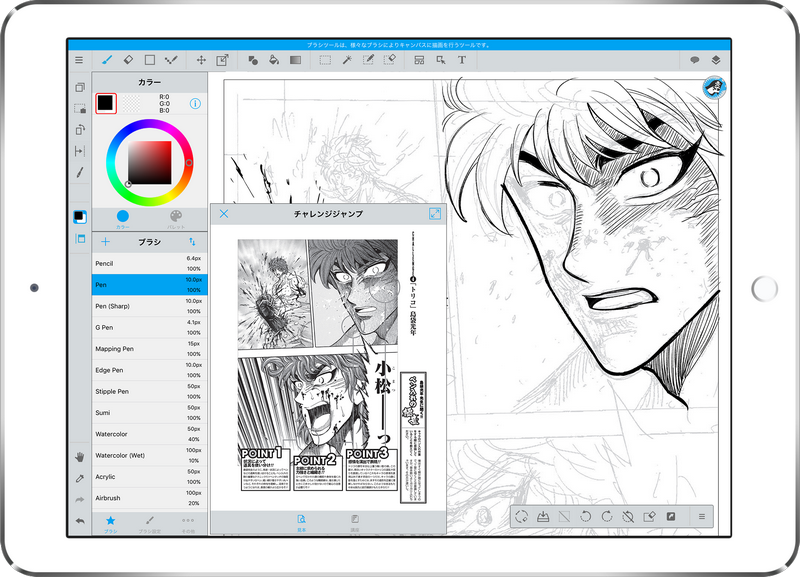Tap the Redo arrow
This screenshot has width=800, height=577.
click(80, 499)
